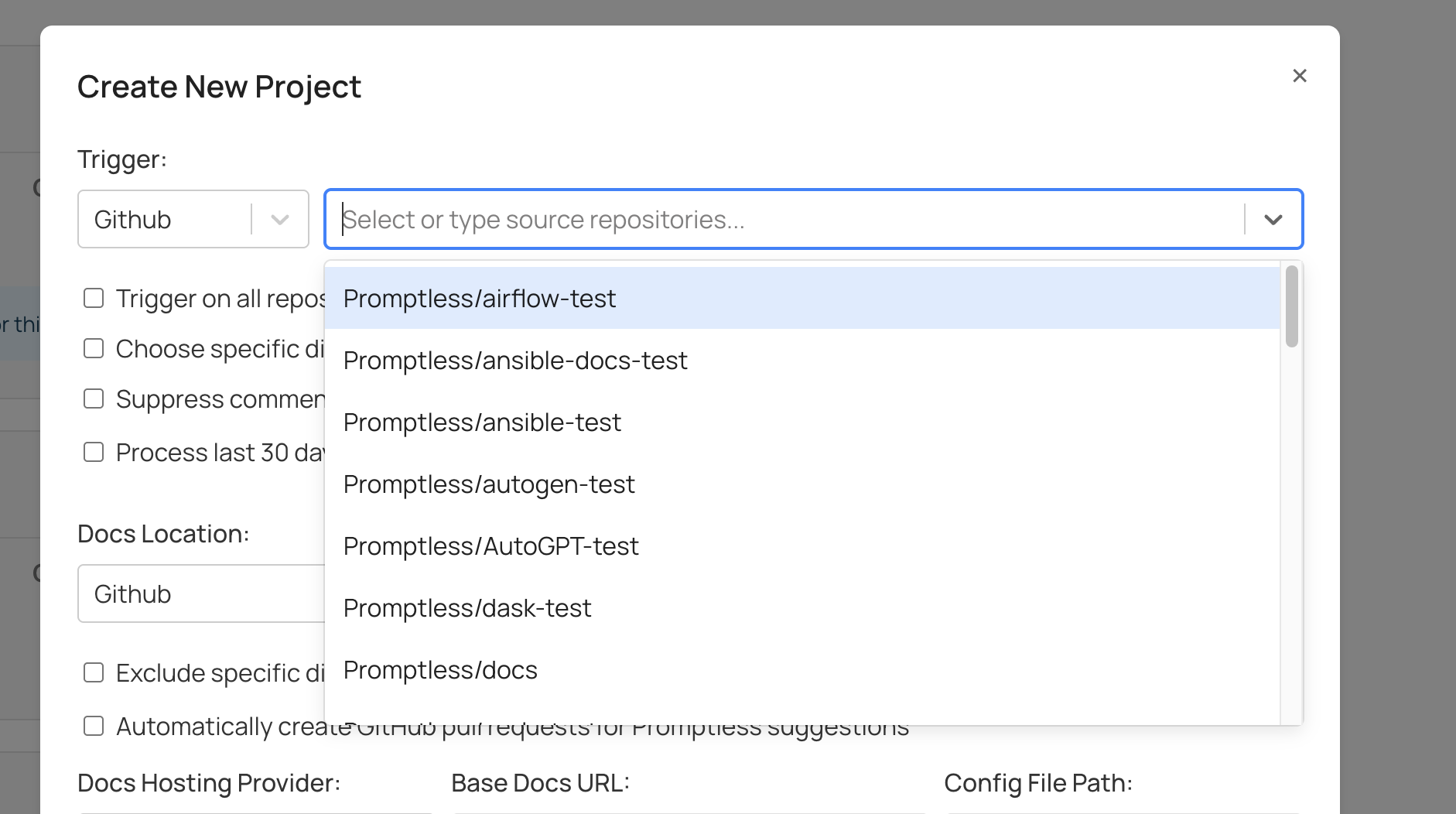This screenshot has height=814, width=1456.
Task: Enable Trigger on all repos option
Action: (94, 297)
